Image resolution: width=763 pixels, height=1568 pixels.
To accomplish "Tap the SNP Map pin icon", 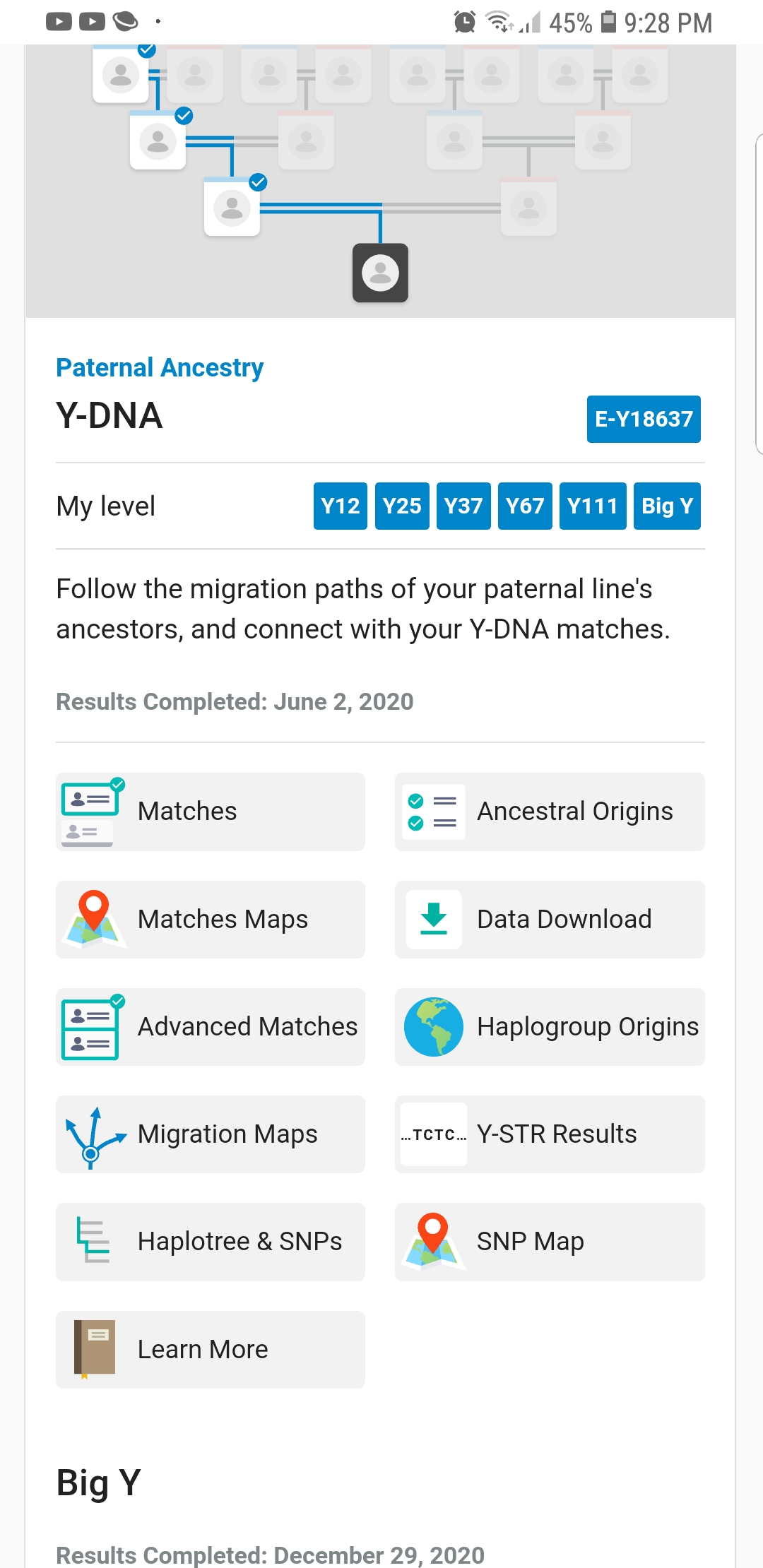I will tap(433, 1241).
